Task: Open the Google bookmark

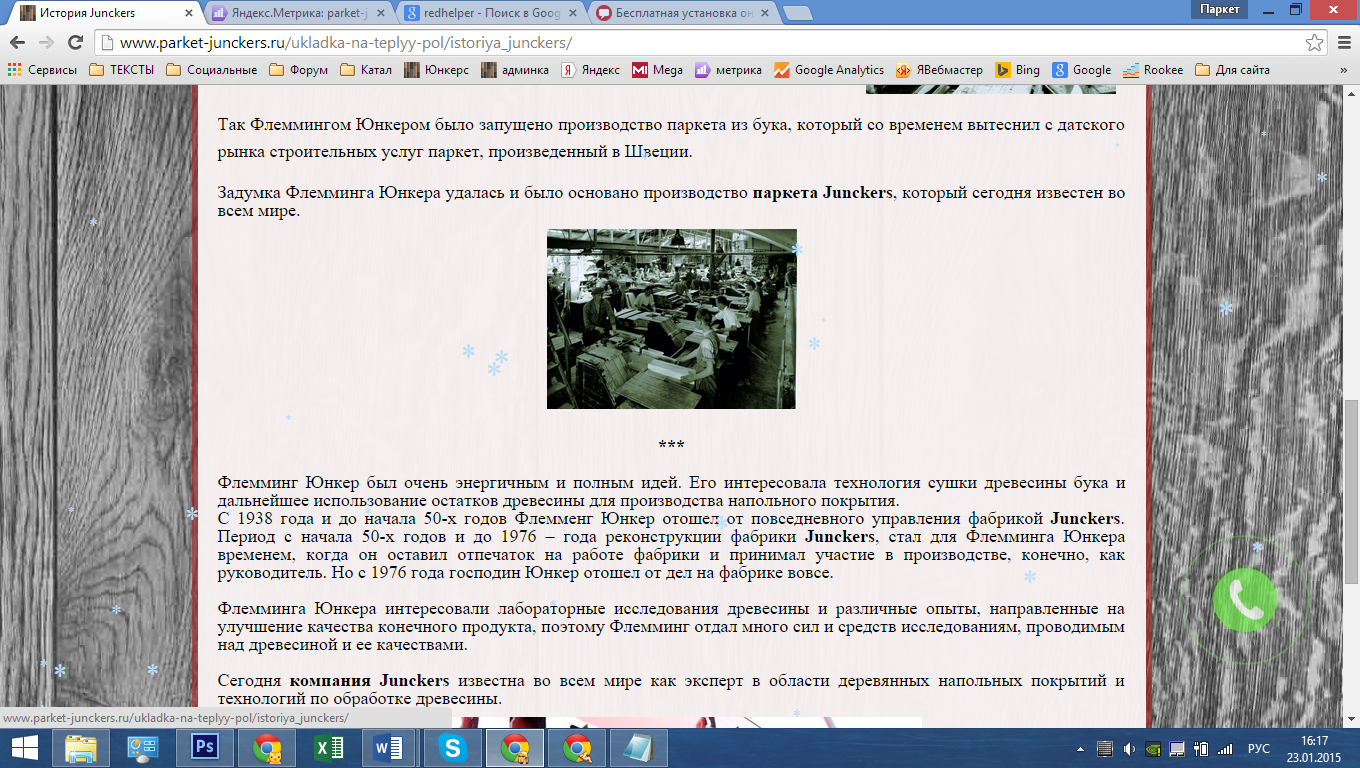Action: (1082, 70)
